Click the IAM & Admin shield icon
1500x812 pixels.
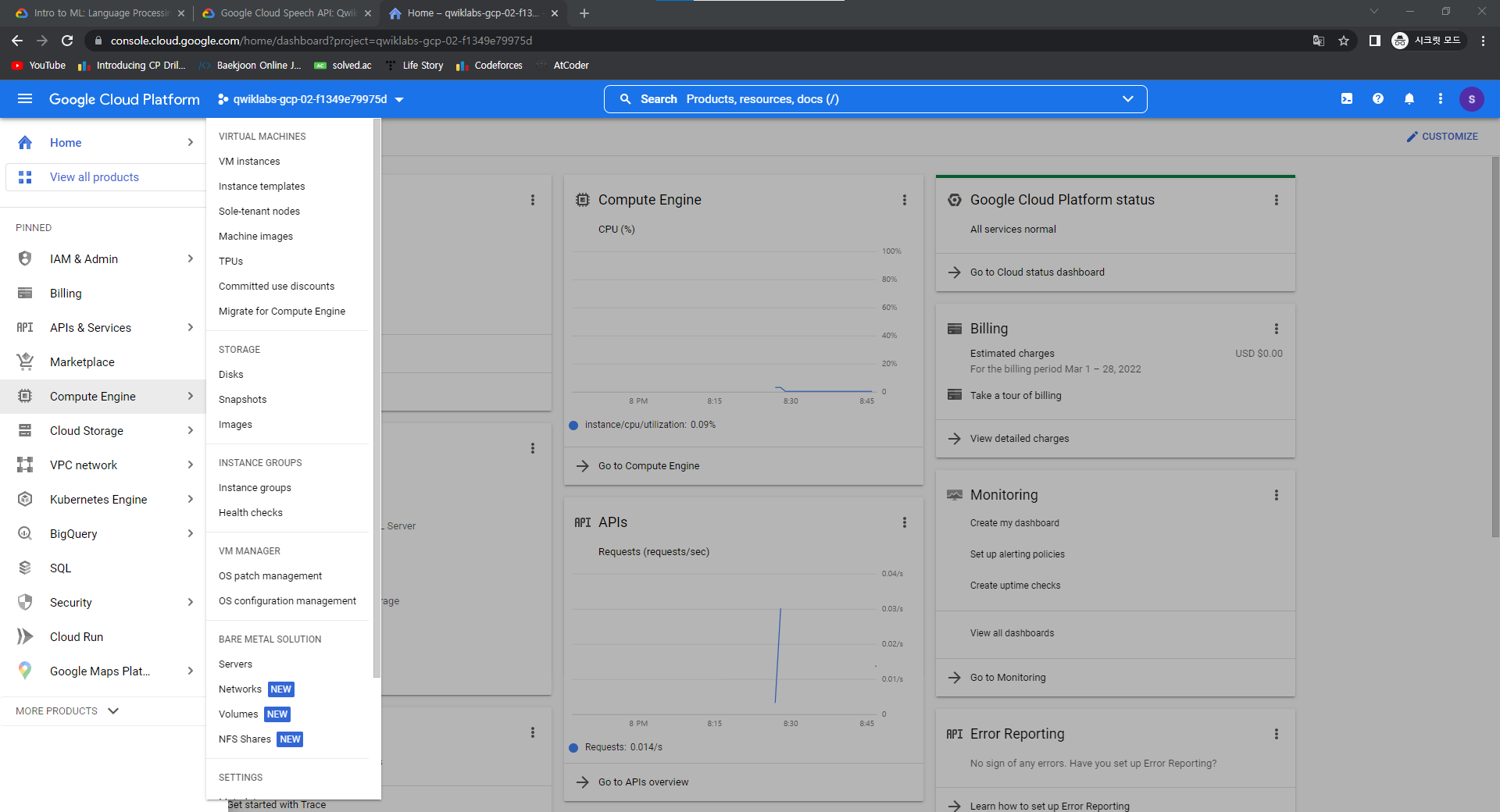click(x=25, y=258)
